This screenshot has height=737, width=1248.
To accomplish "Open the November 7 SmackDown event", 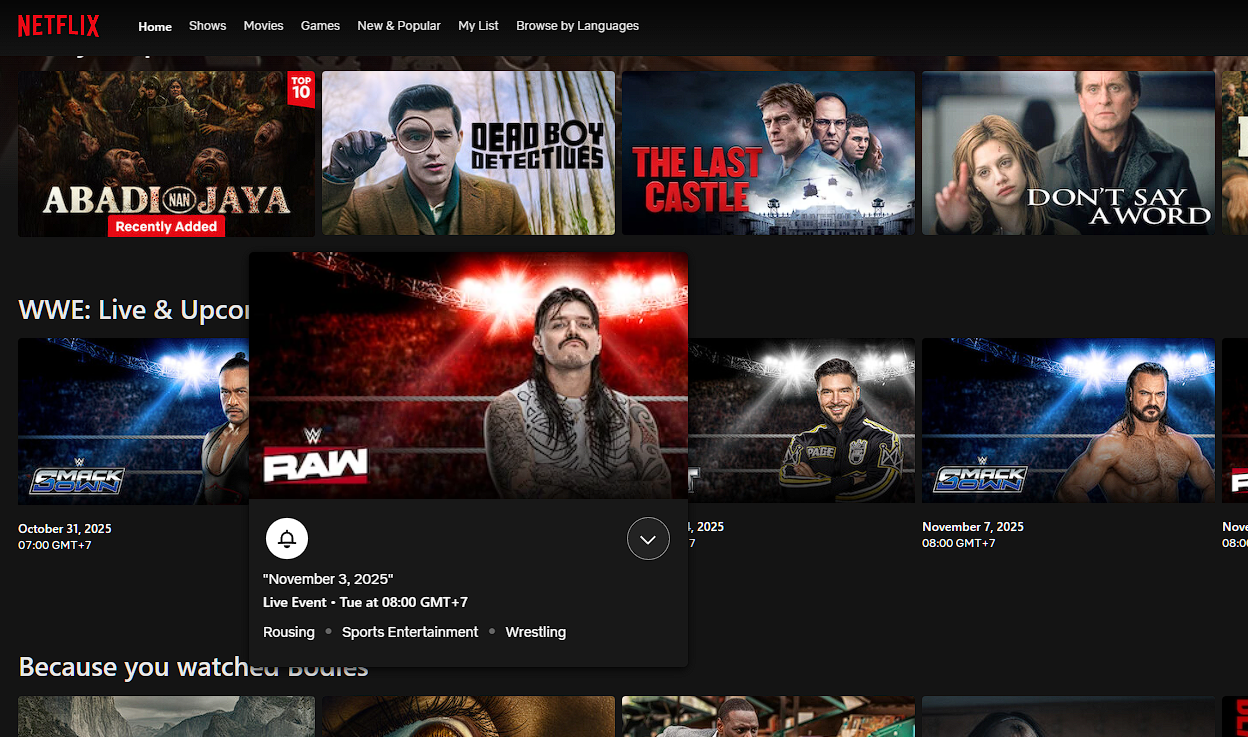I will 1068,420.
